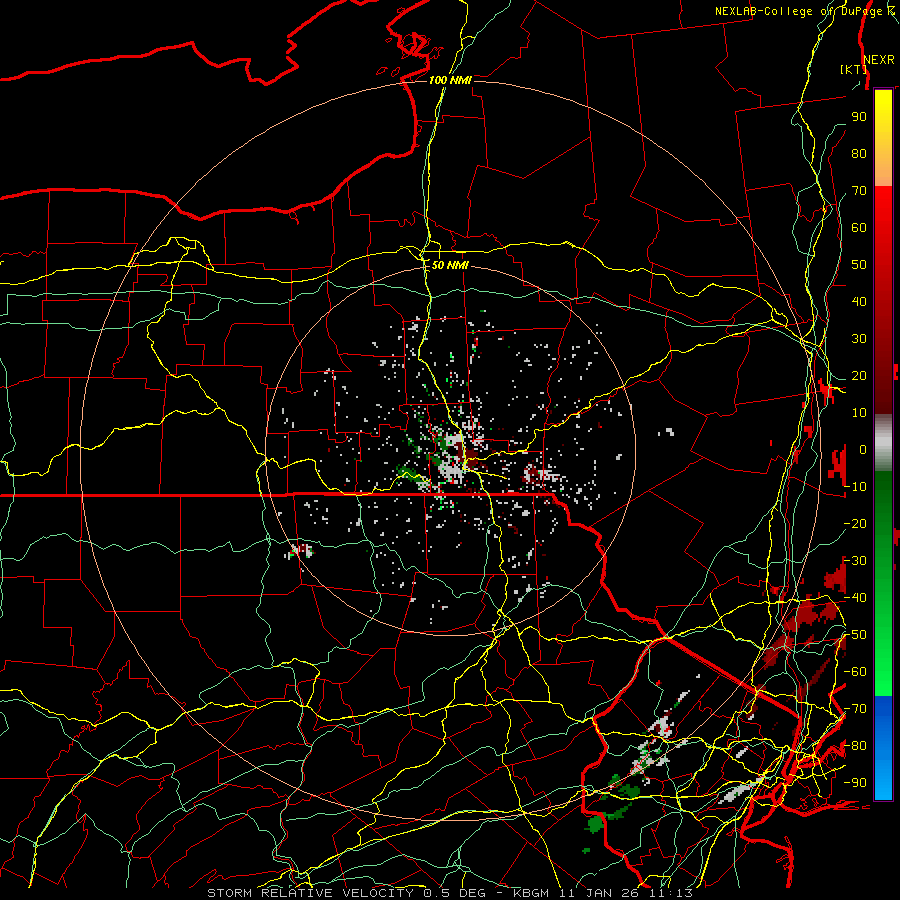The height and width of the screenshot is (900, 900).
Task: Click the positive 50 value on the velocity scale
Action: click(x=859, y=265)
